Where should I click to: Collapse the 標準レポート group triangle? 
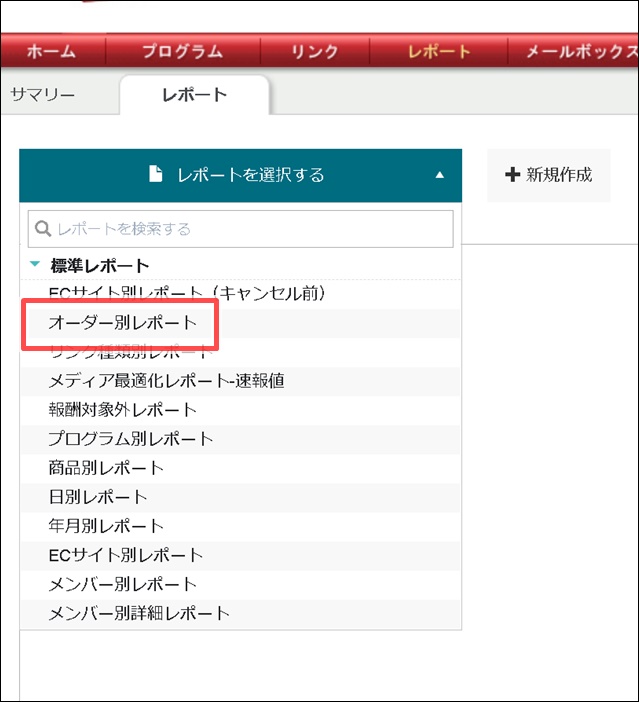coord(36,265)
